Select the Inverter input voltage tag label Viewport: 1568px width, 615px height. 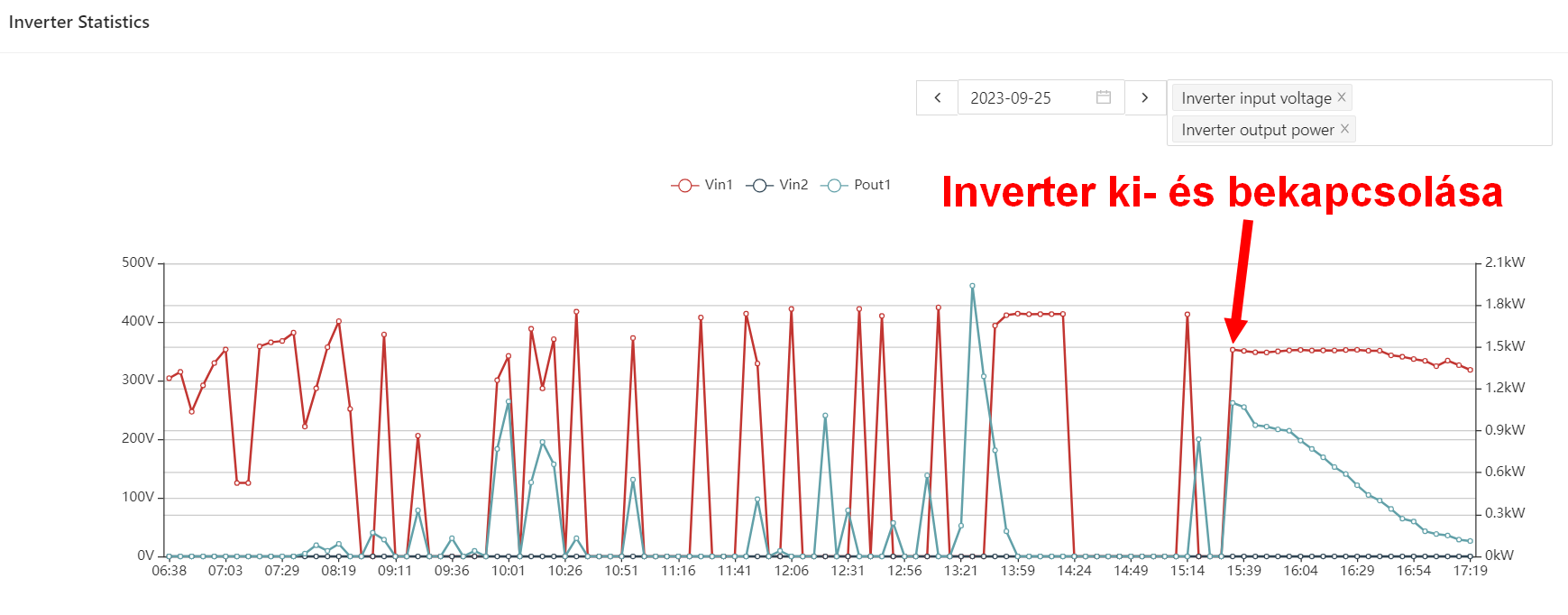(1256, 97)
